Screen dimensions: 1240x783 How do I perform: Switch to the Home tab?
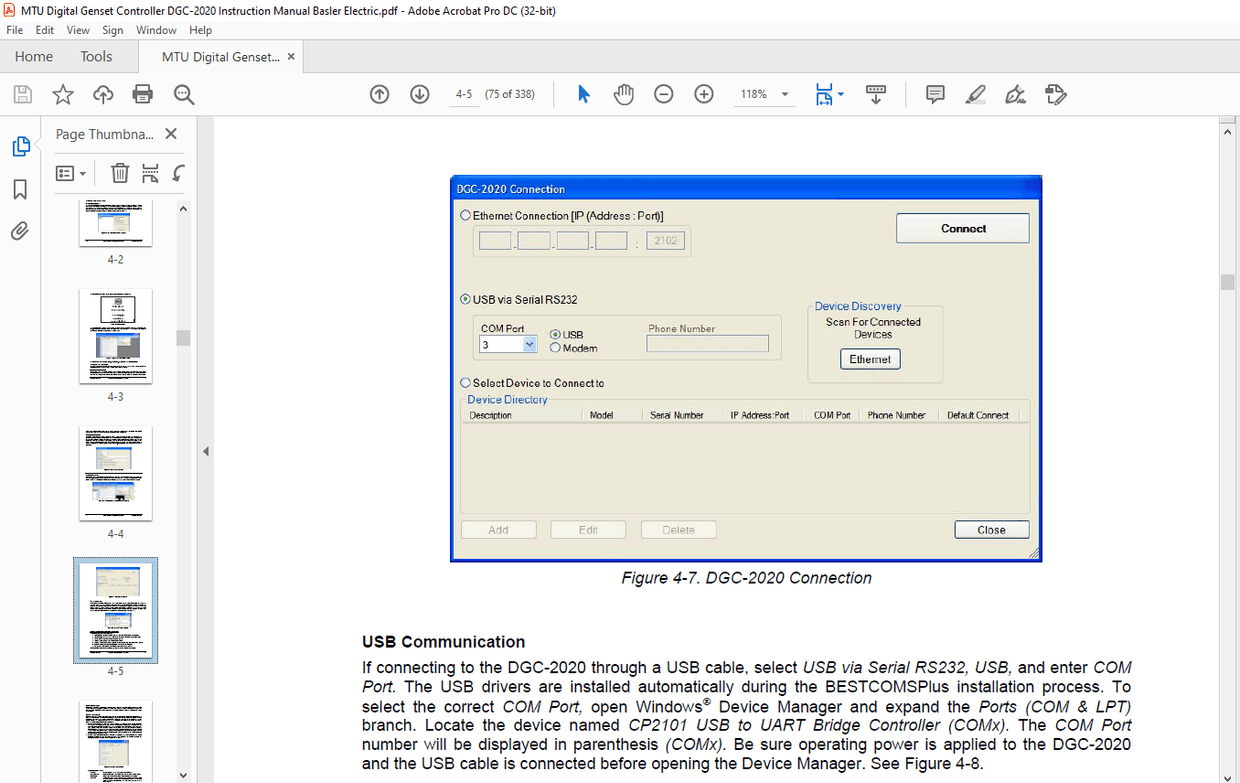pyautogui.click(x=34, y=57)
